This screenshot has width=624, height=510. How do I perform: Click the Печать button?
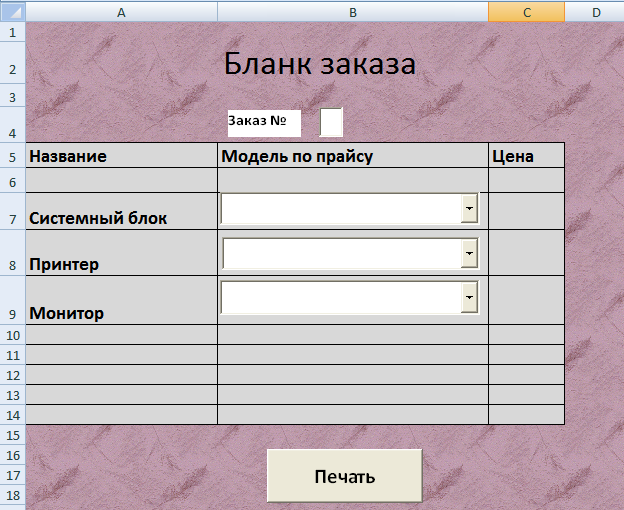click(x=345, y=476)
